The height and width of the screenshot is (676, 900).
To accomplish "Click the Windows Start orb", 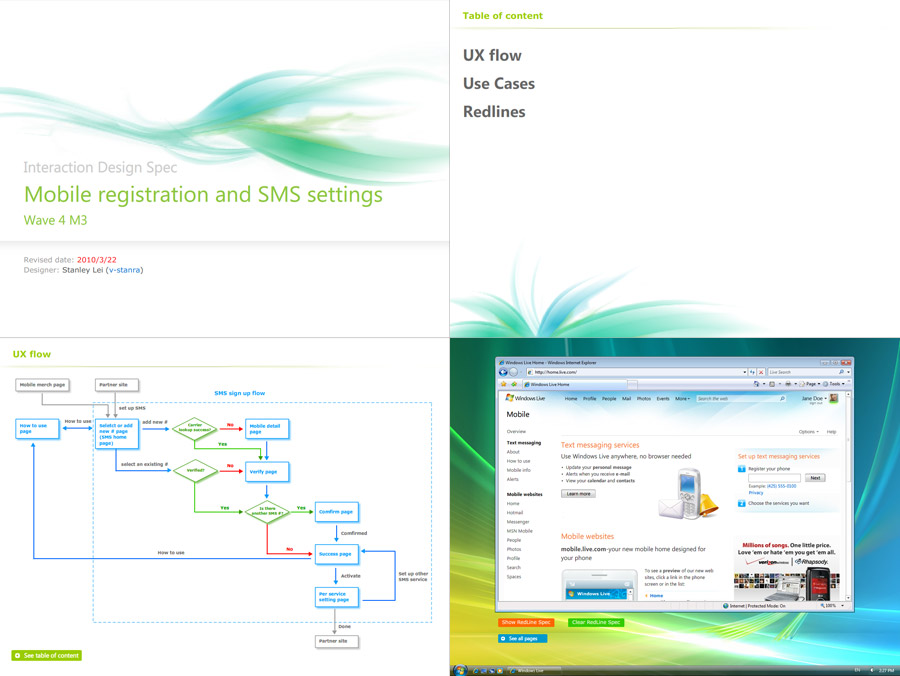I will 460,669.
